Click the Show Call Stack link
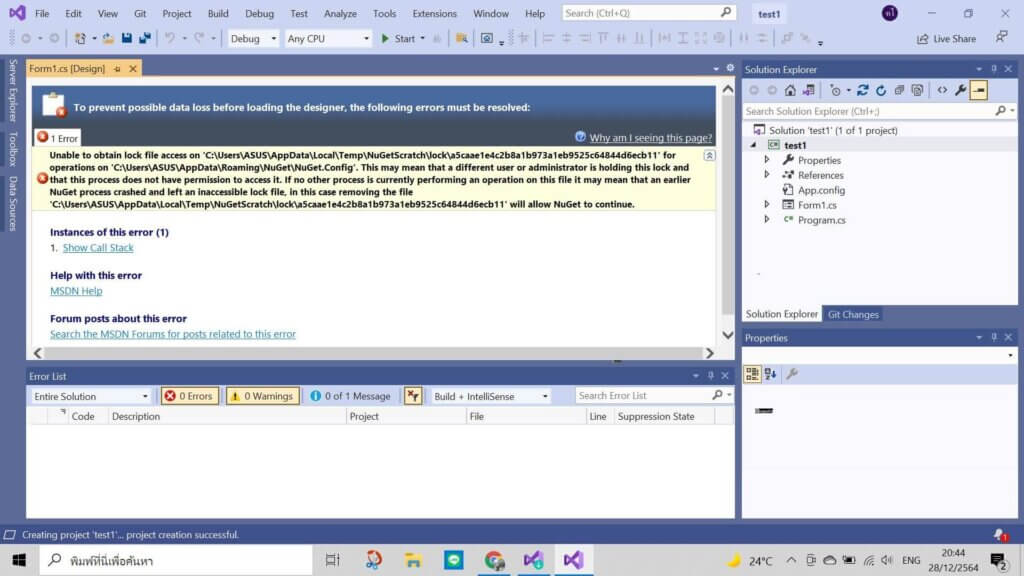 98,247
